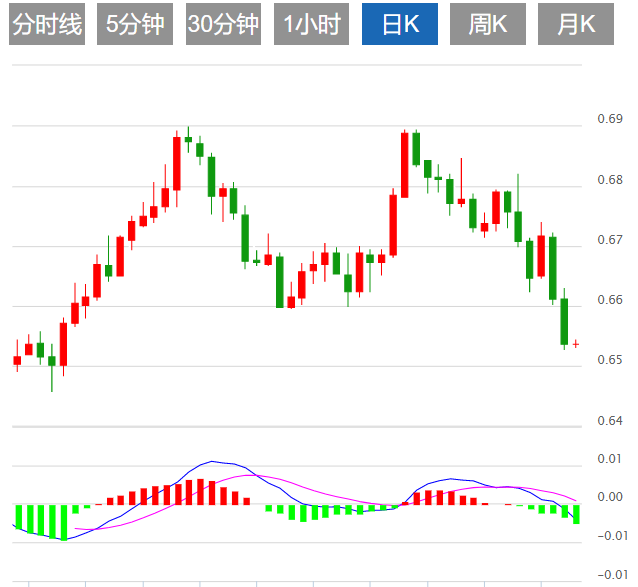Click the 0.65 price axis label
638x587 pixels.
tap(610, 360)
